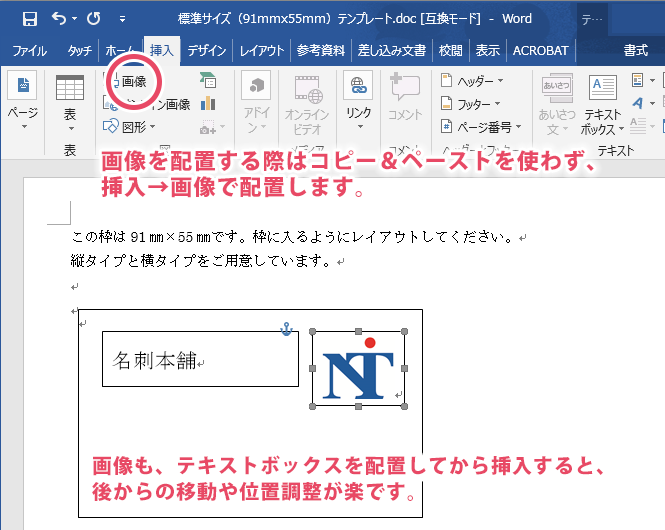Click the ページ (Pages) icon
This screenshot has width=665, height=530.
click(x=23, y=87)
